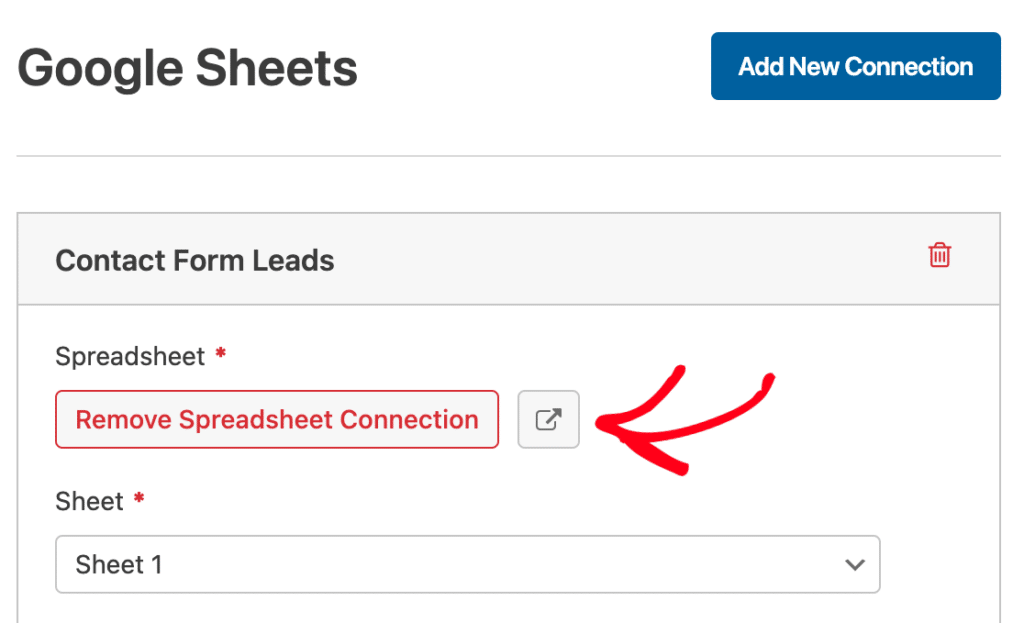The height and width of the screenshot is (623, 1024).
Task: Click the red trash can icon
Action: [x=939, y=255]
